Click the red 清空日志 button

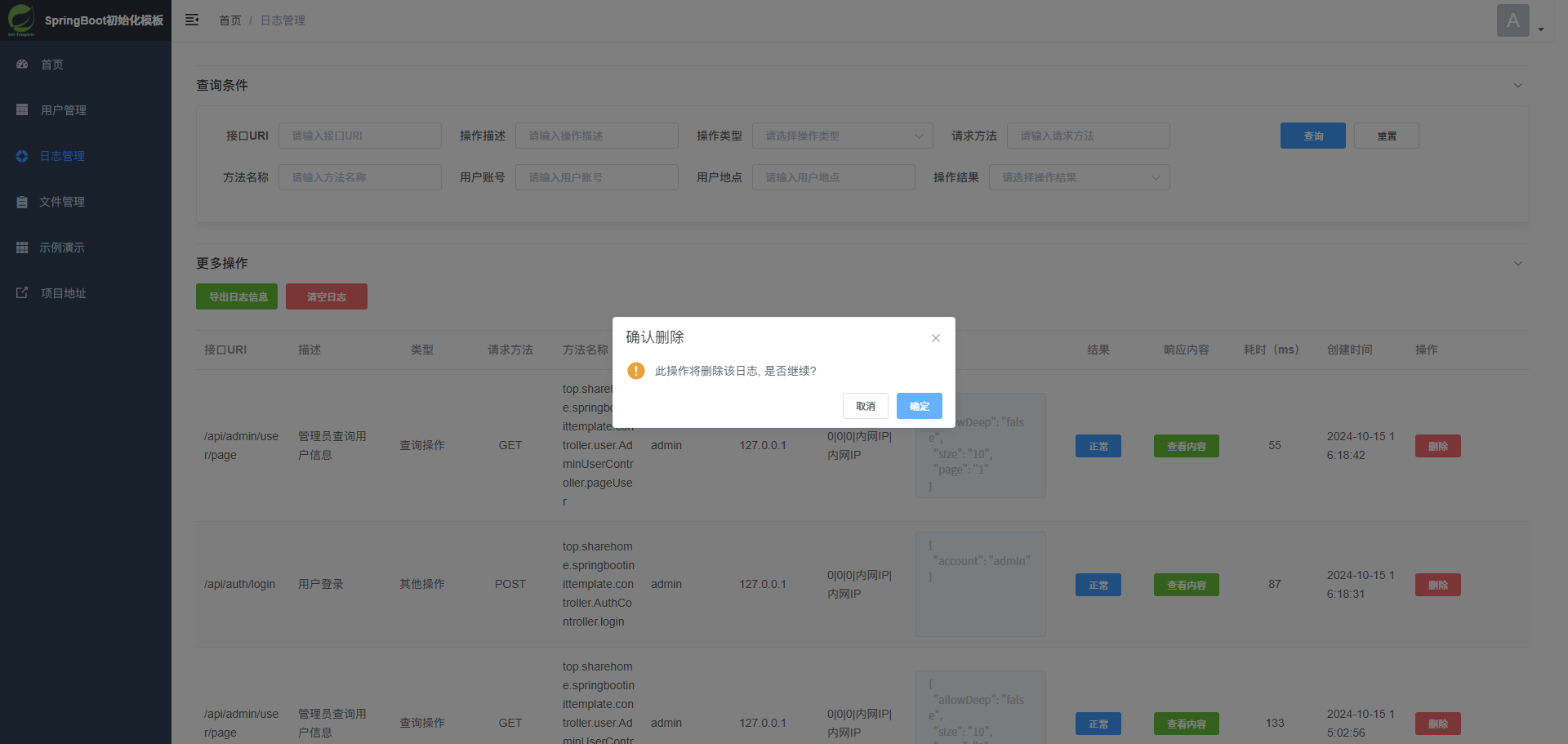click(327, 296)
